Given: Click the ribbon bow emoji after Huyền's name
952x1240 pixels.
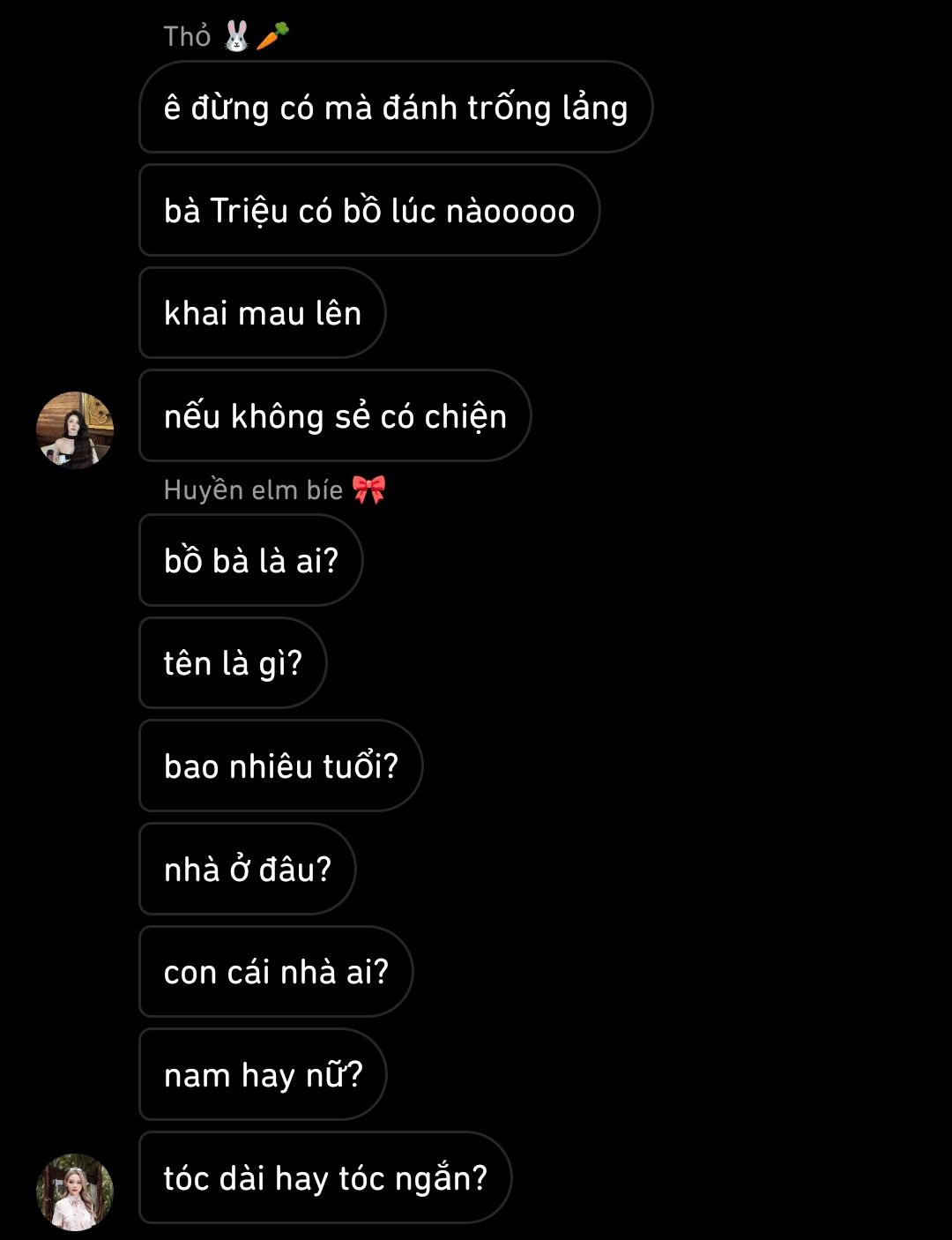Looking at the screenshot, I should [368, 489].
